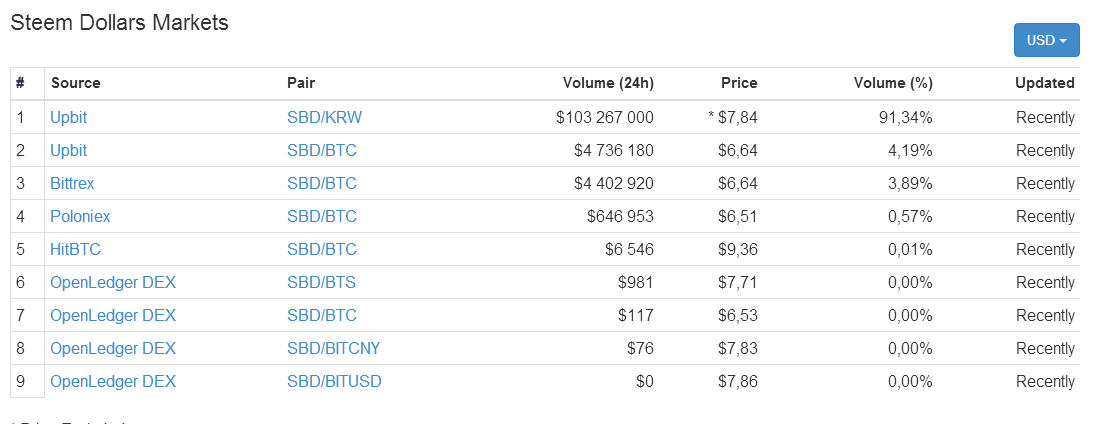
Task: Open the Upbit link in row 2
Action: 68,150
